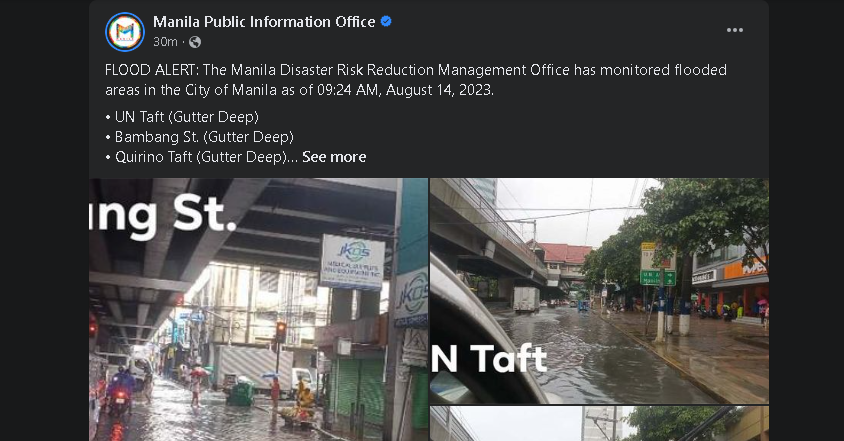Screen dimensions: 844x441
Task: Click the 'ng St.' caption overlay text
Action: click(161, 214)
